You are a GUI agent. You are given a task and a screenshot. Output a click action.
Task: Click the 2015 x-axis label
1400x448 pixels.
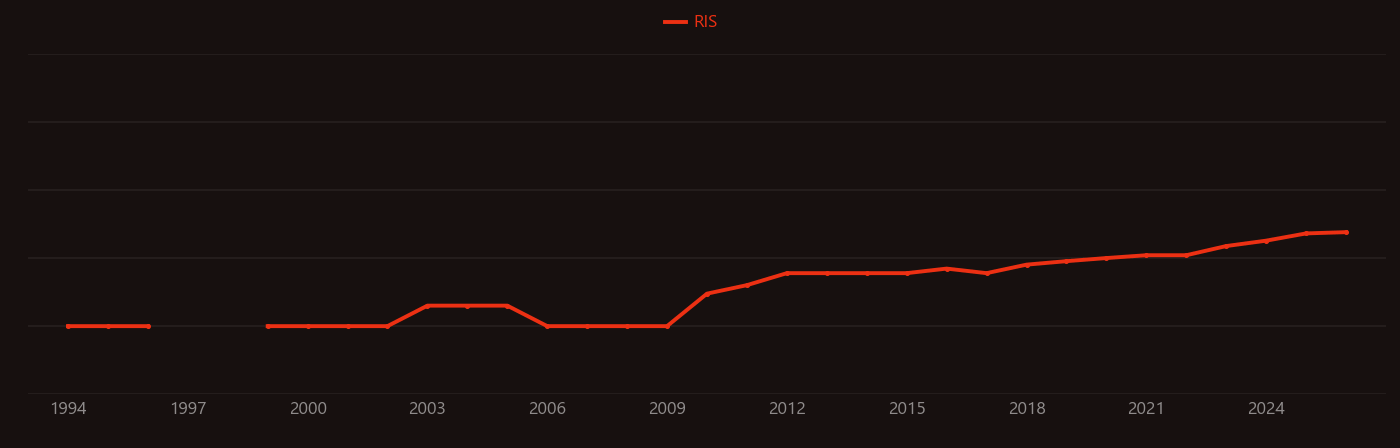tap(907, 409)
